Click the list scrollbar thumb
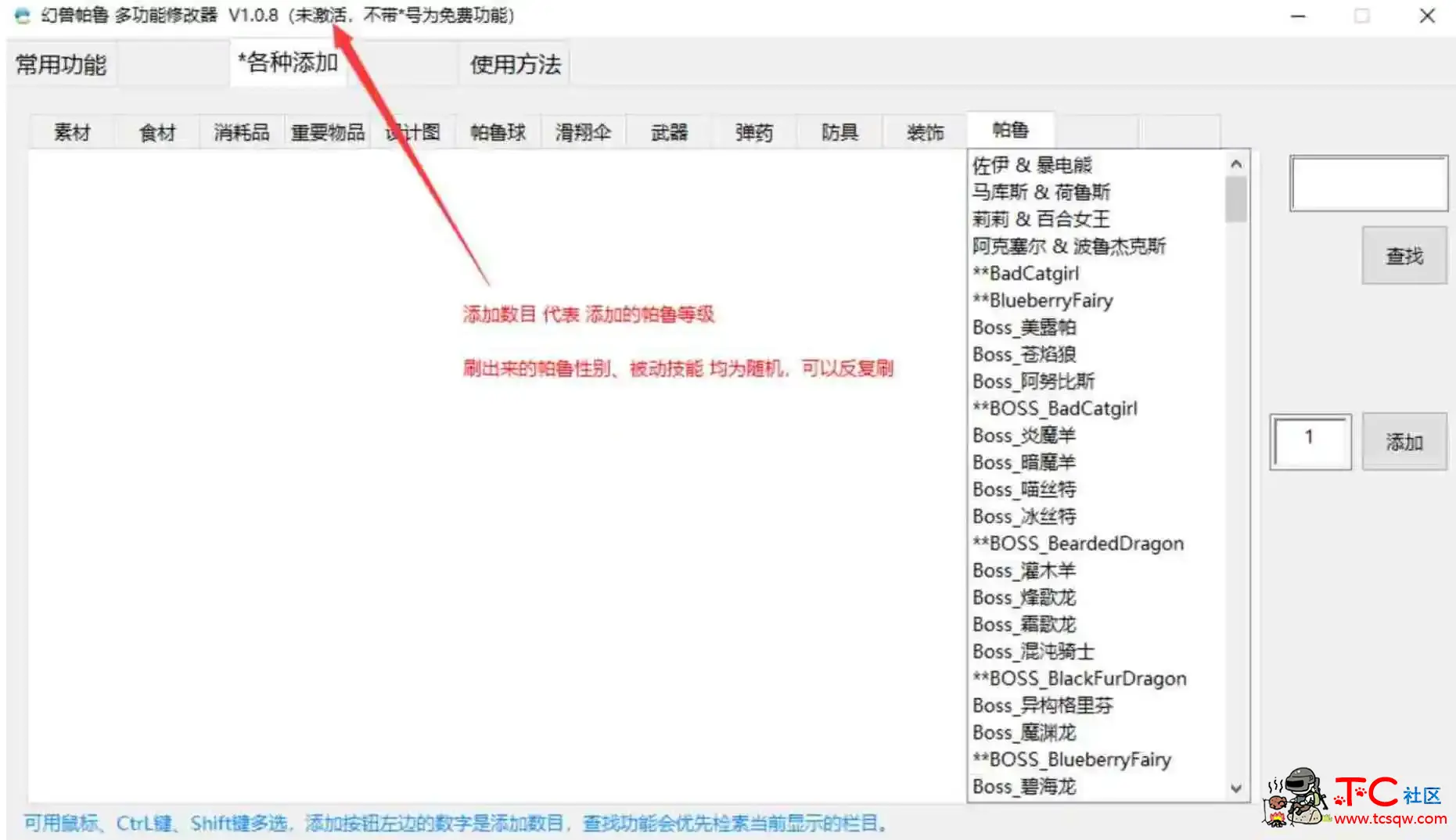The height and width of the screenshot is (840, 1456). coord(1236,199)
